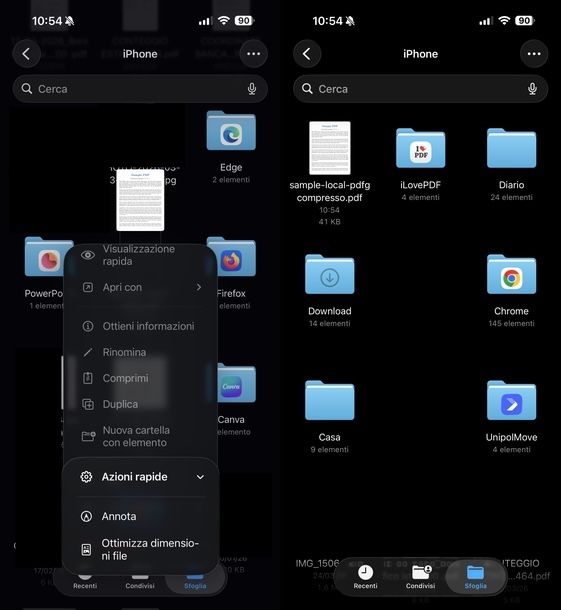Tap microphone icon in left search bar
561x610 pixels.
tap(252, 89)
